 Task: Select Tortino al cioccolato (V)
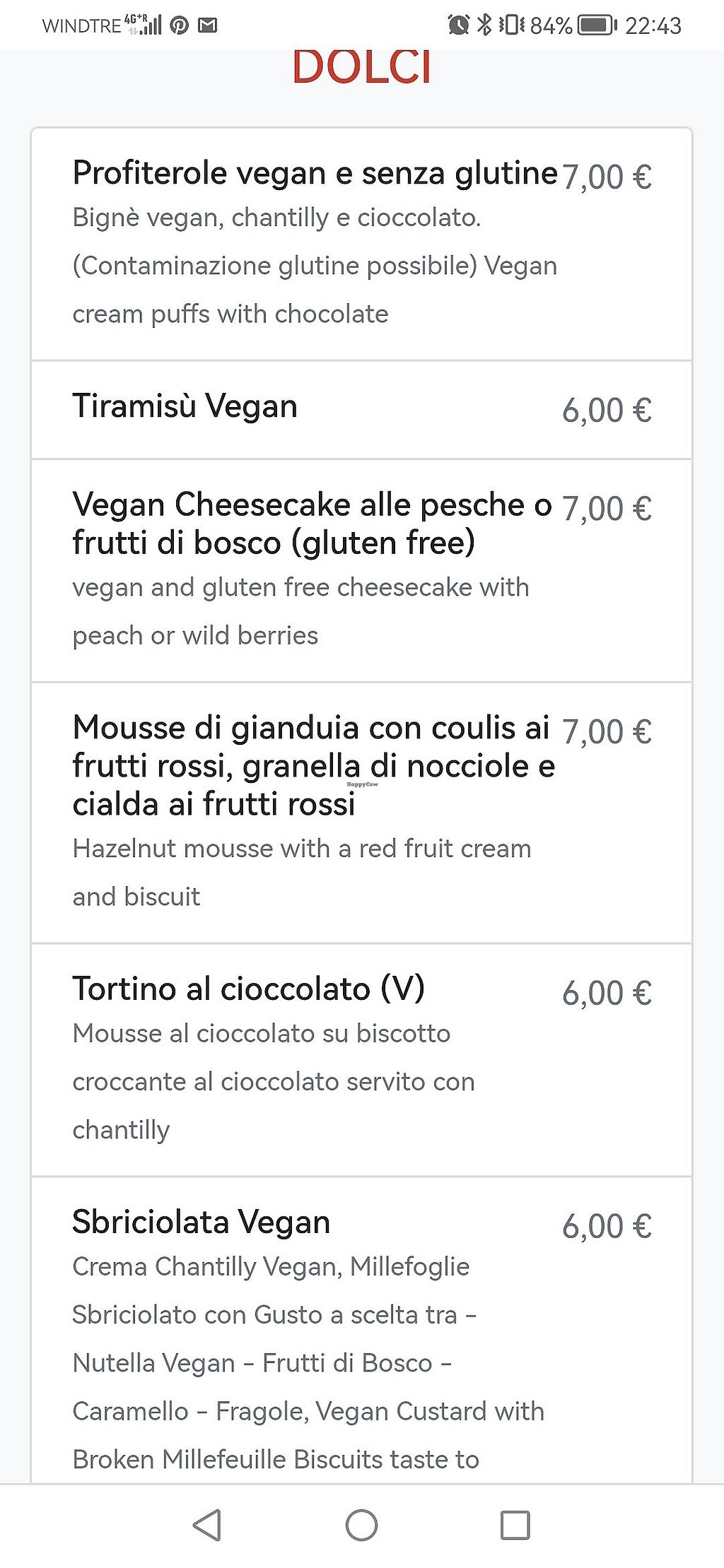248,988
